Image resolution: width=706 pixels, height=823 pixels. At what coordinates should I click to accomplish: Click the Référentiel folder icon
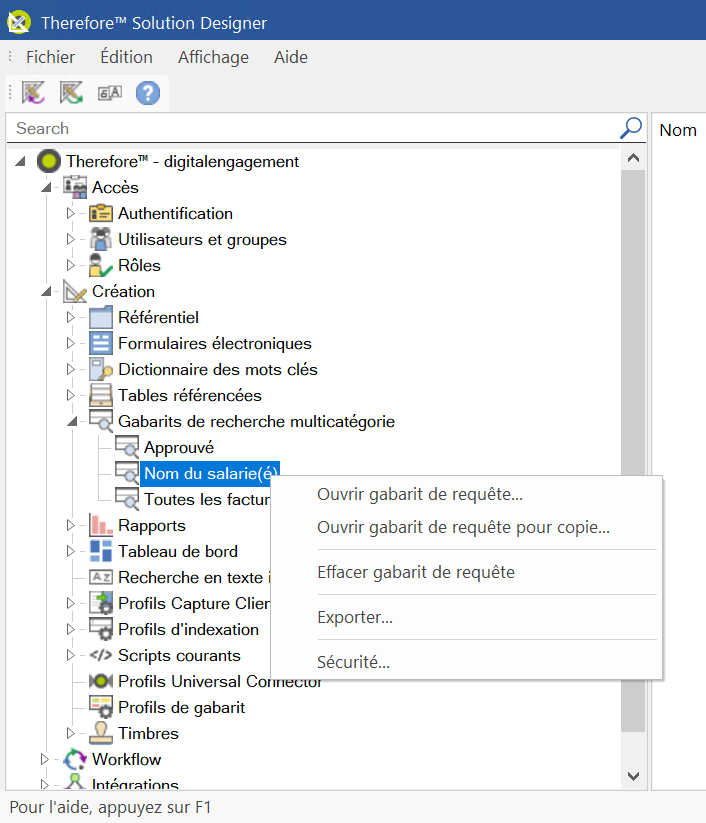101,318
